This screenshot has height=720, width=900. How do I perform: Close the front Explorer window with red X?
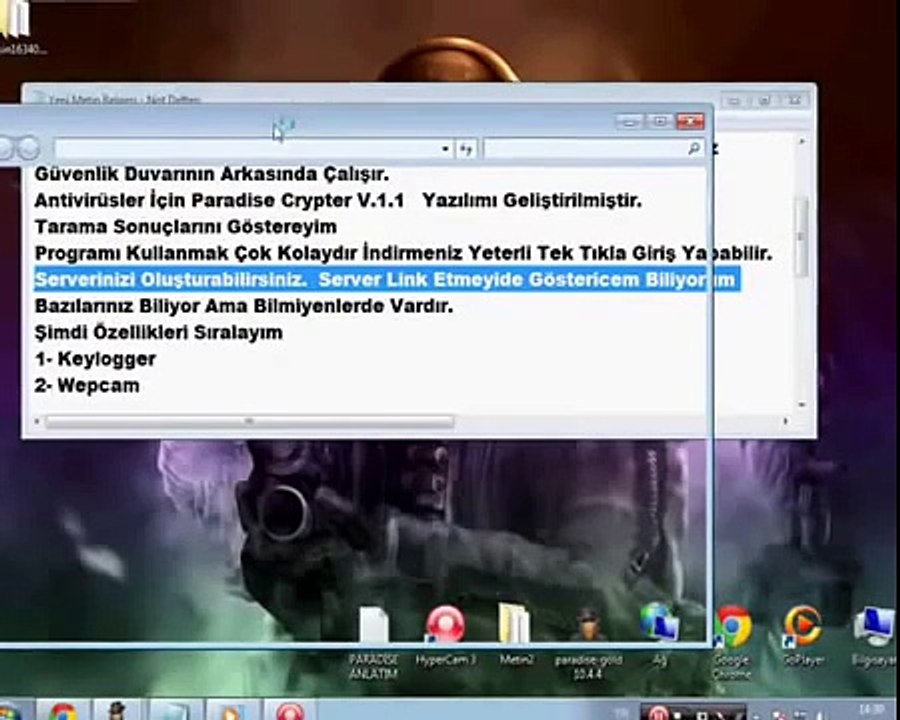point(690,121)
